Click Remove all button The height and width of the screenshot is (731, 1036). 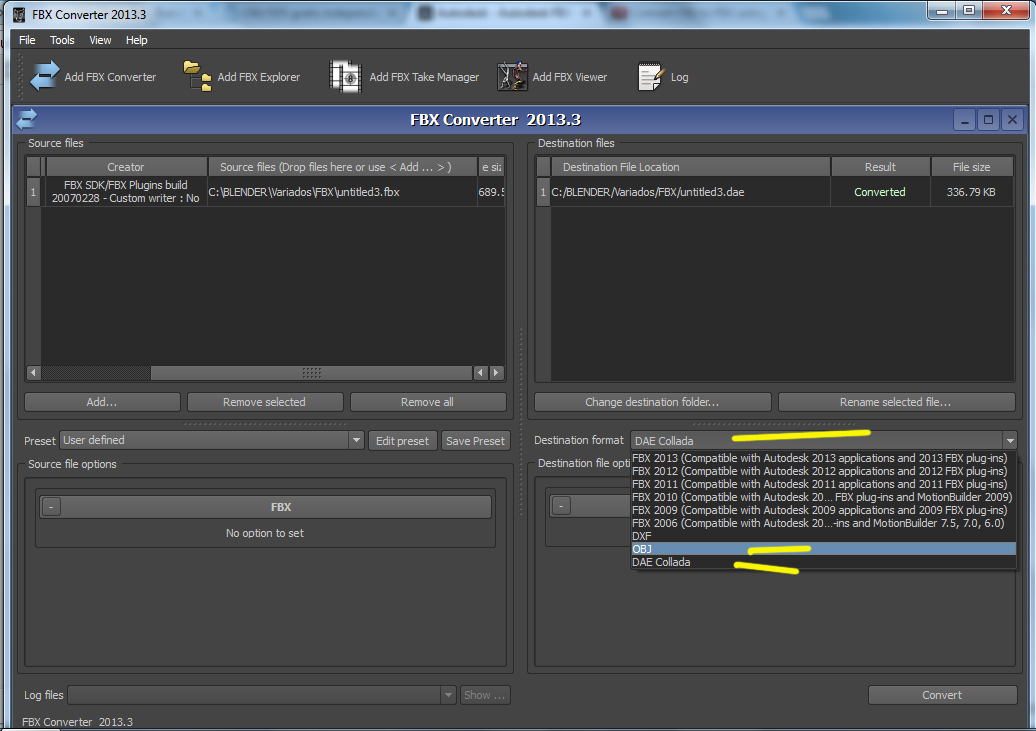(427, 402)
